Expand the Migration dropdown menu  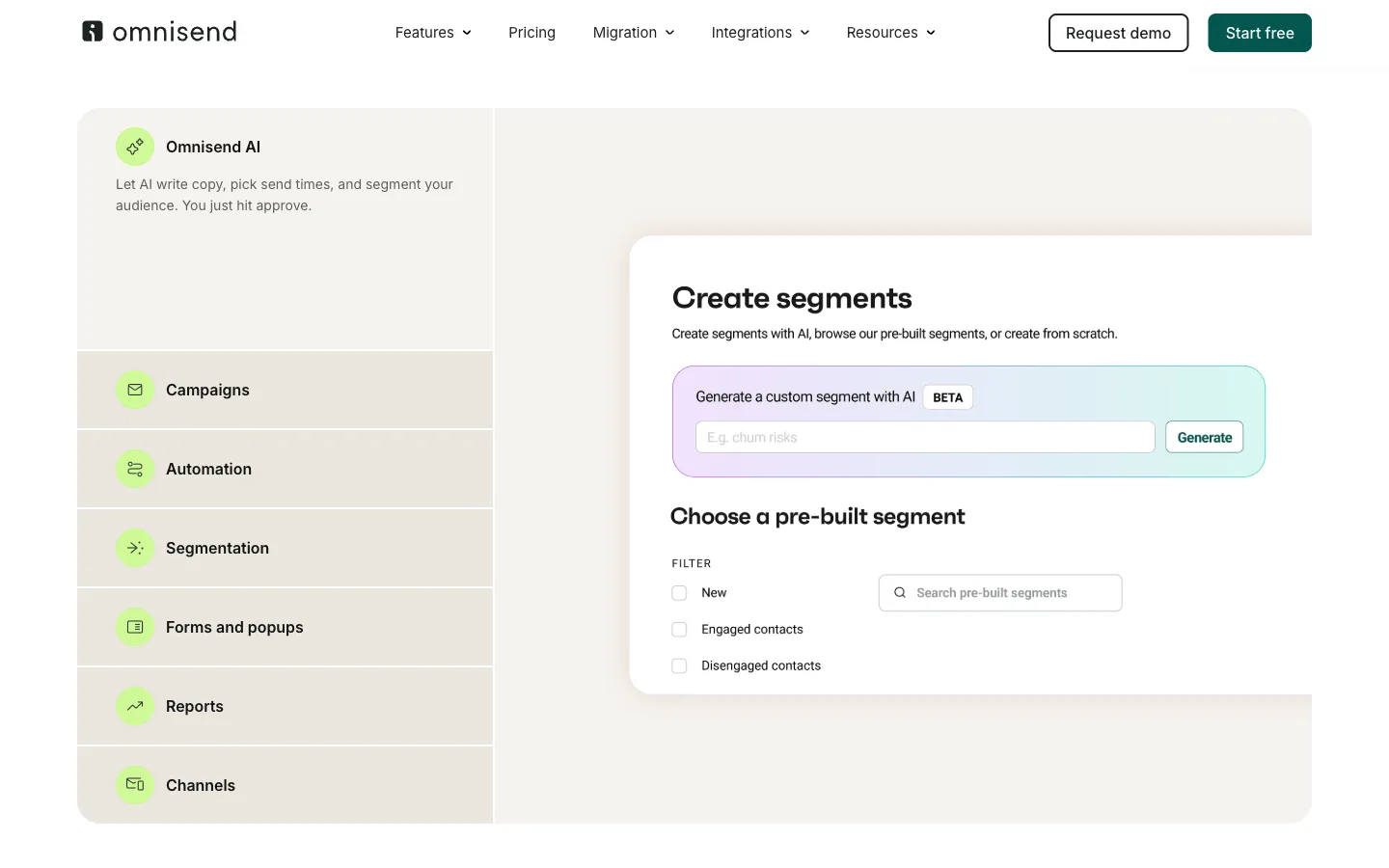(634, 33)
